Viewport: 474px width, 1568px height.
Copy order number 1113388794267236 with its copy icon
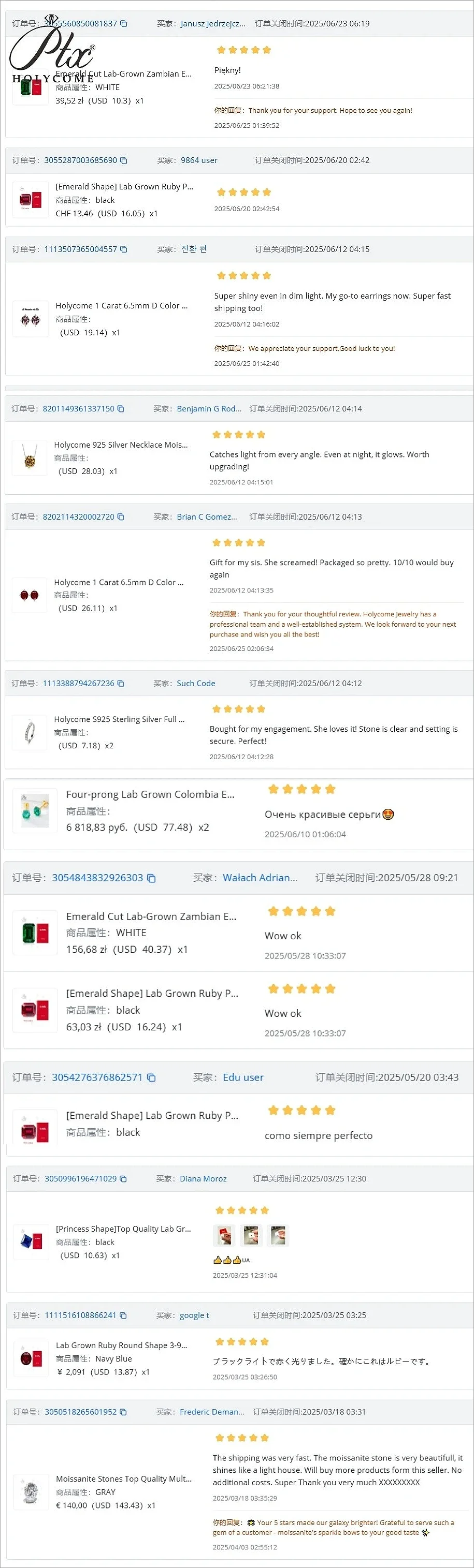[x=121, y=684]
